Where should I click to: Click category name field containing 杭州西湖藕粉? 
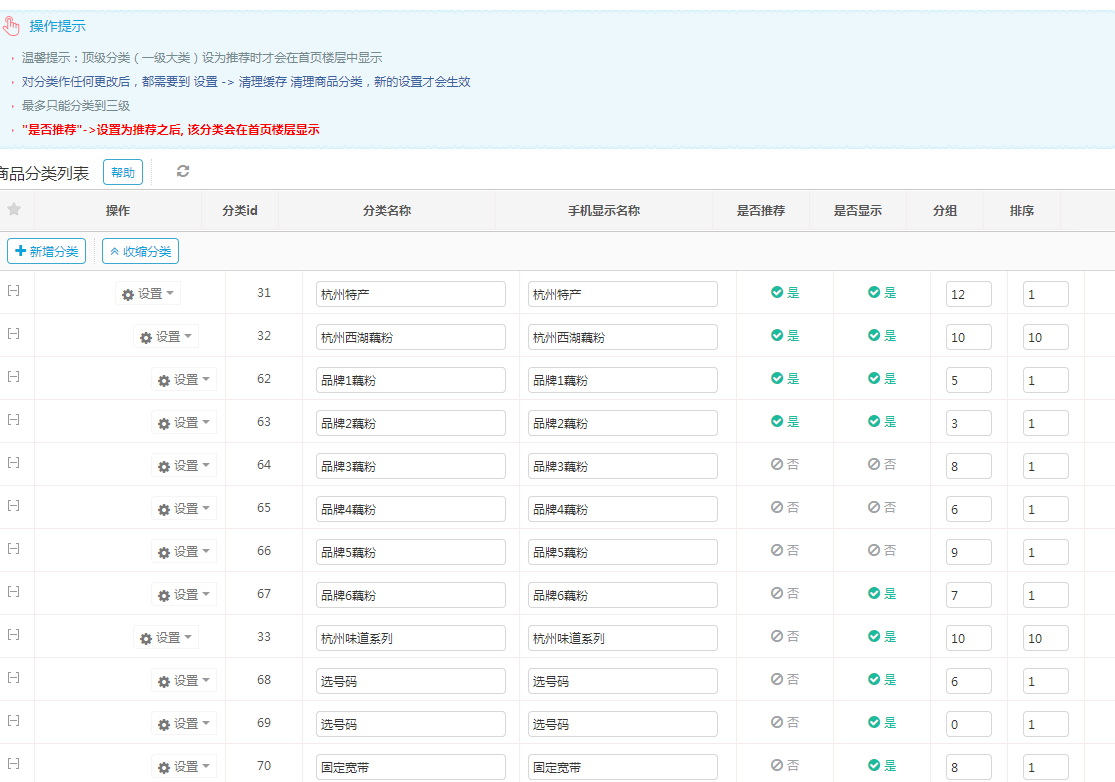[x=410, y=337]
